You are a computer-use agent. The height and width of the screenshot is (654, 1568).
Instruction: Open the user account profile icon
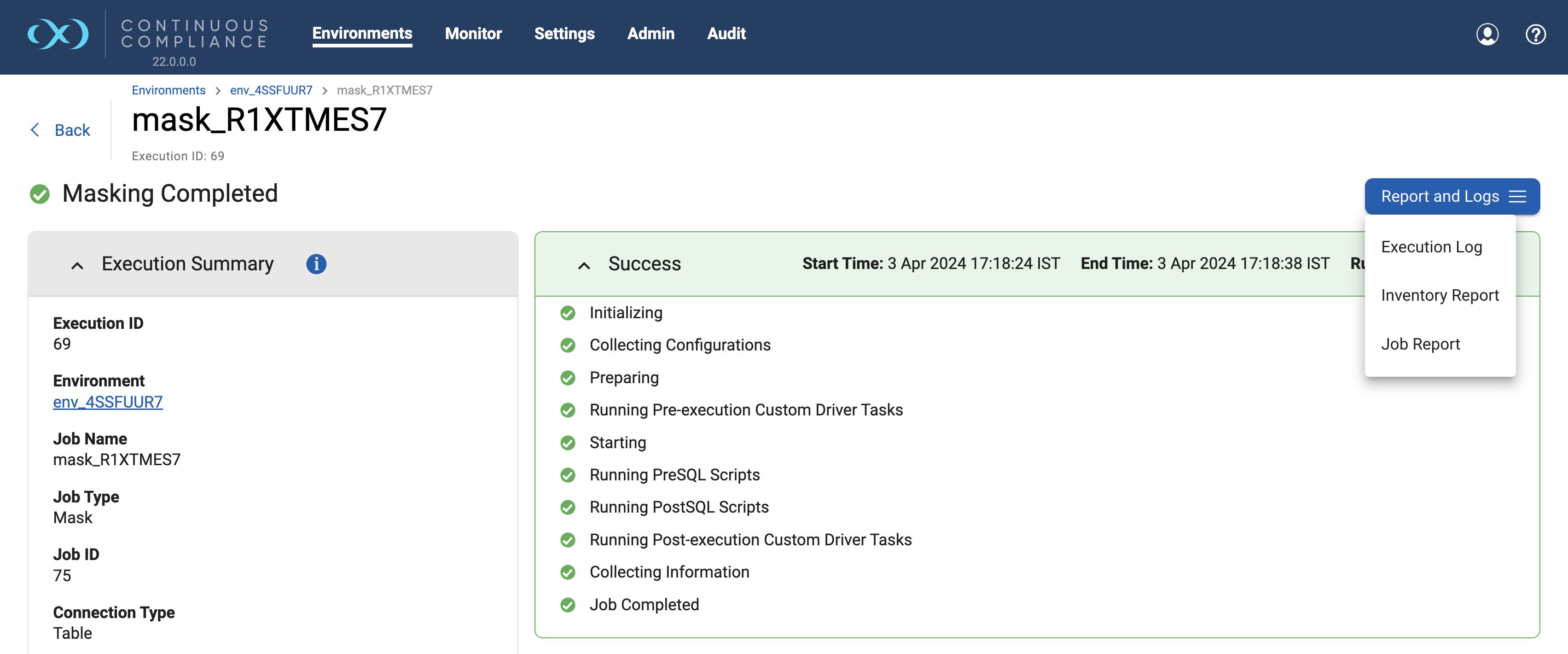click(x=1487, y=34)
